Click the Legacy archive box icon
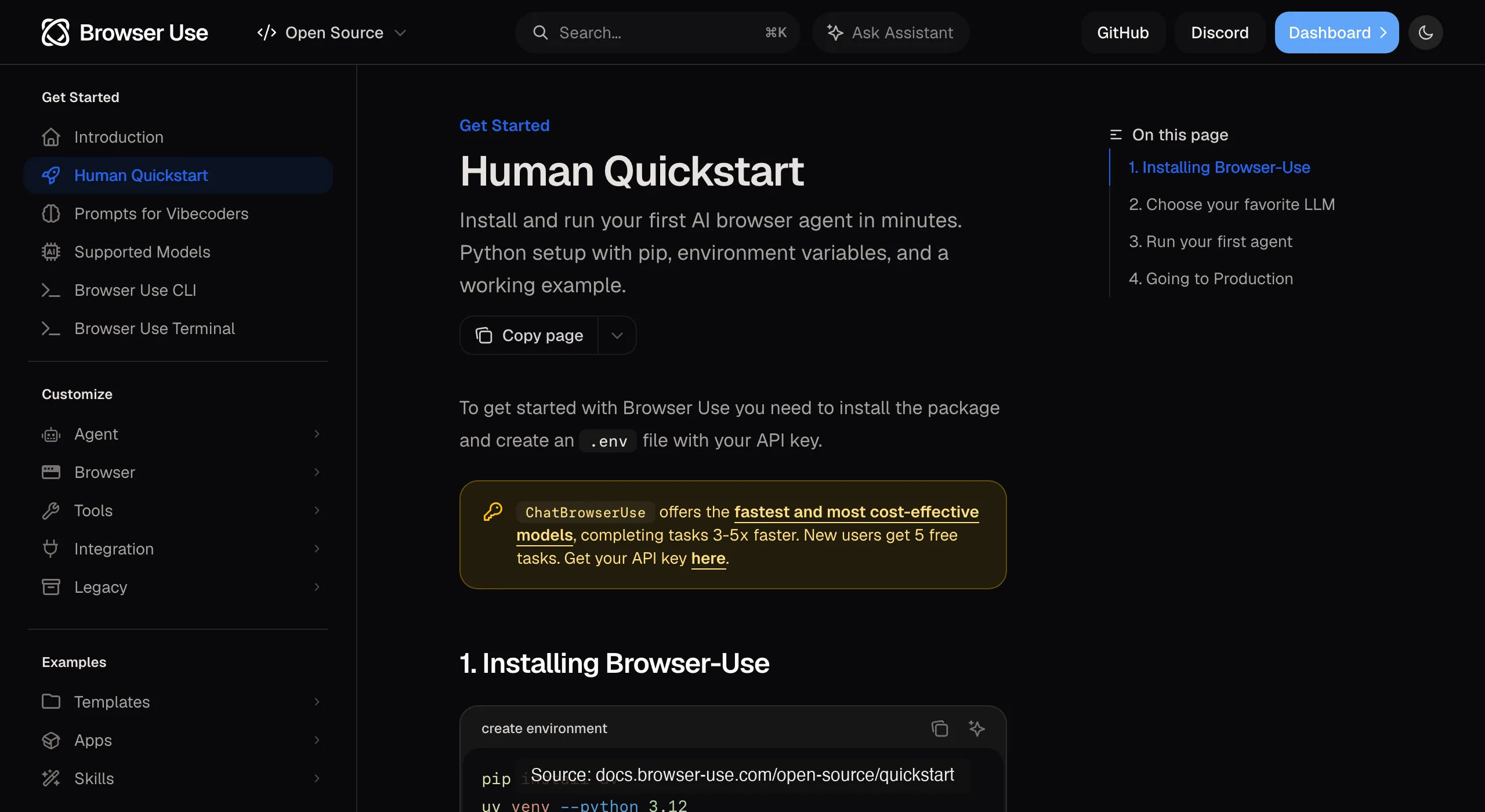1485x812 pixels. 51,587
